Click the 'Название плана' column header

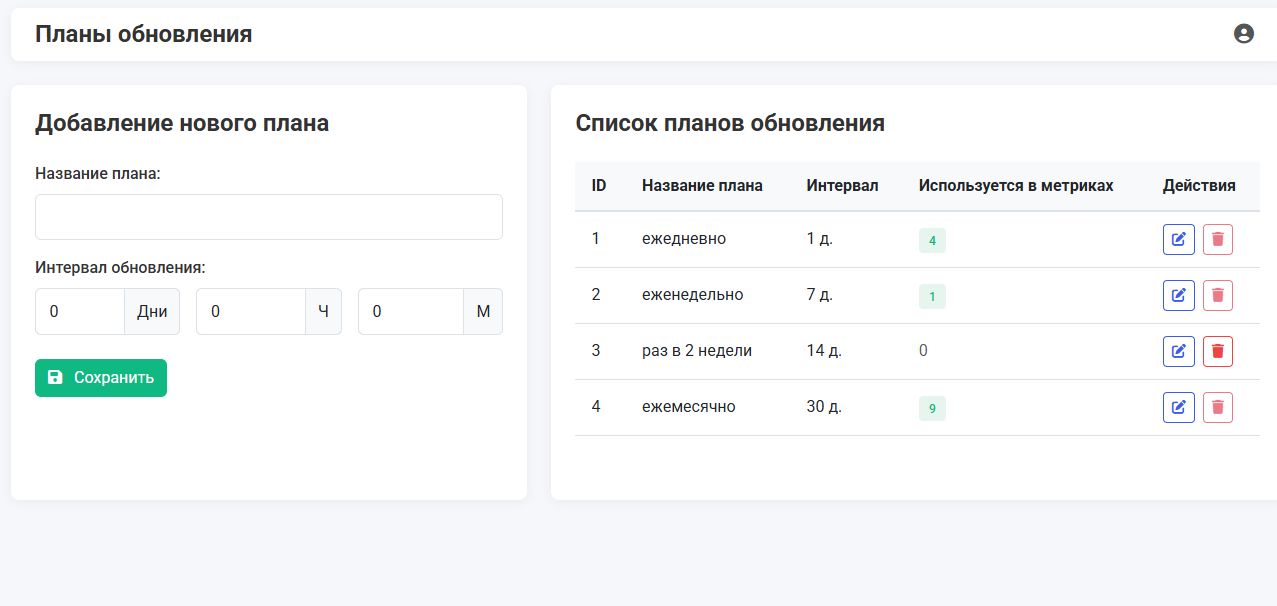pos(702,186)
